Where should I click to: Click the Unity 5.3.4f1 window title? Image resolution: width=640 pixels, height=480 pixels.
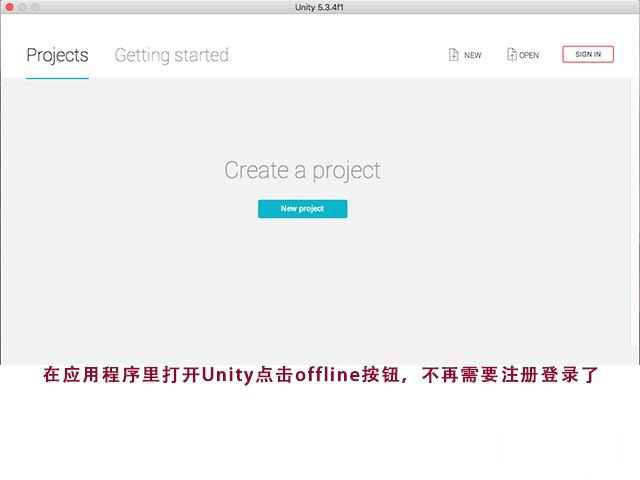[319, 7]
